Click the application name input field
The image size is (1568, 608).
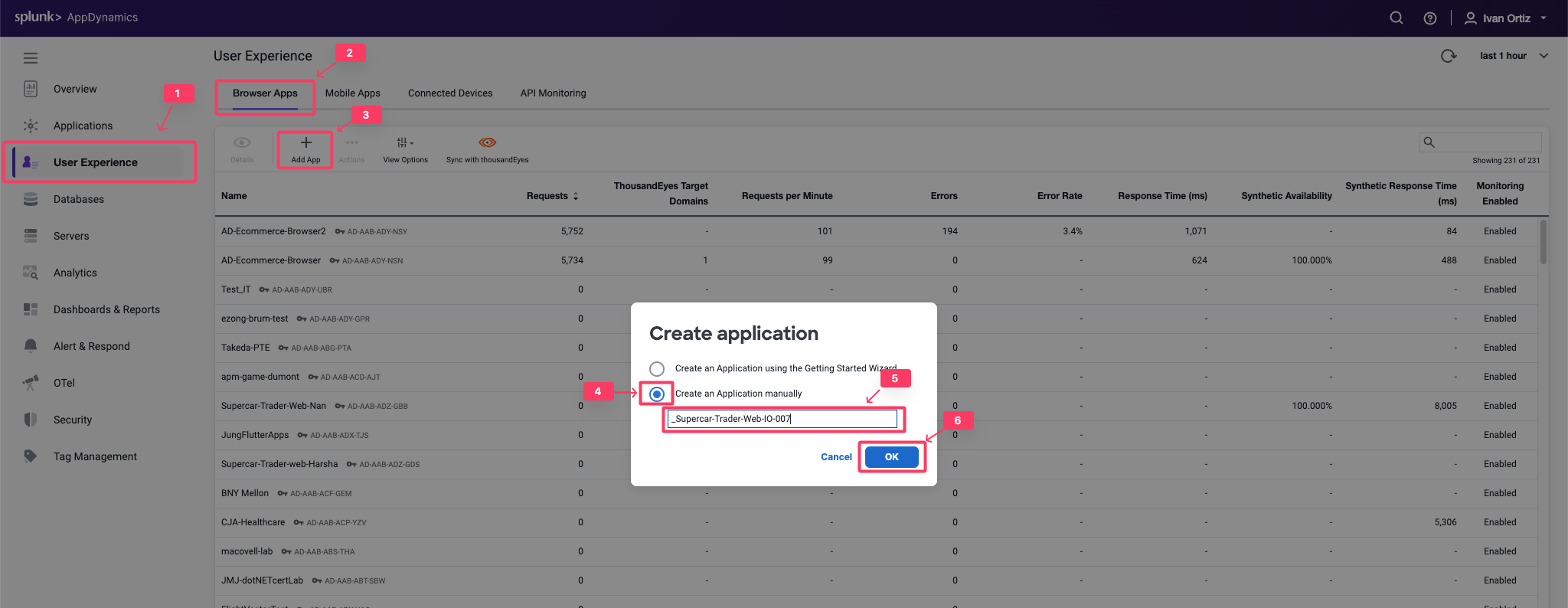(x=782, y=419)
